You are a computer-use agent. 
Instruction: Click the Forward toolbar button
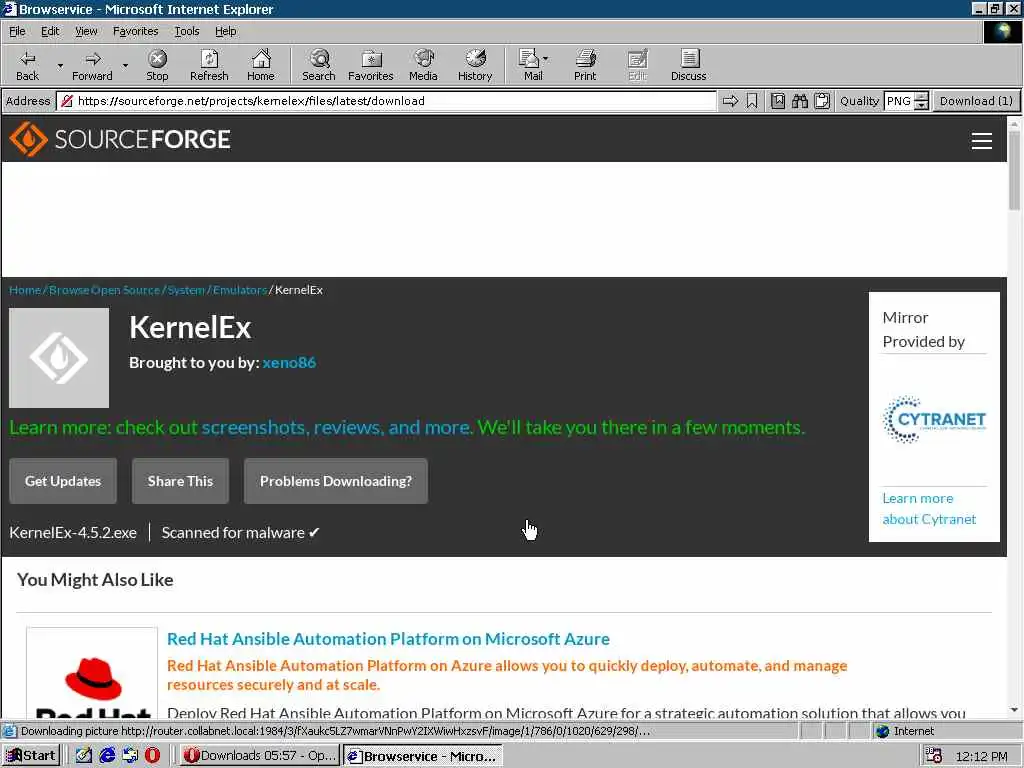pyautogui.click(x=92, y=65)
